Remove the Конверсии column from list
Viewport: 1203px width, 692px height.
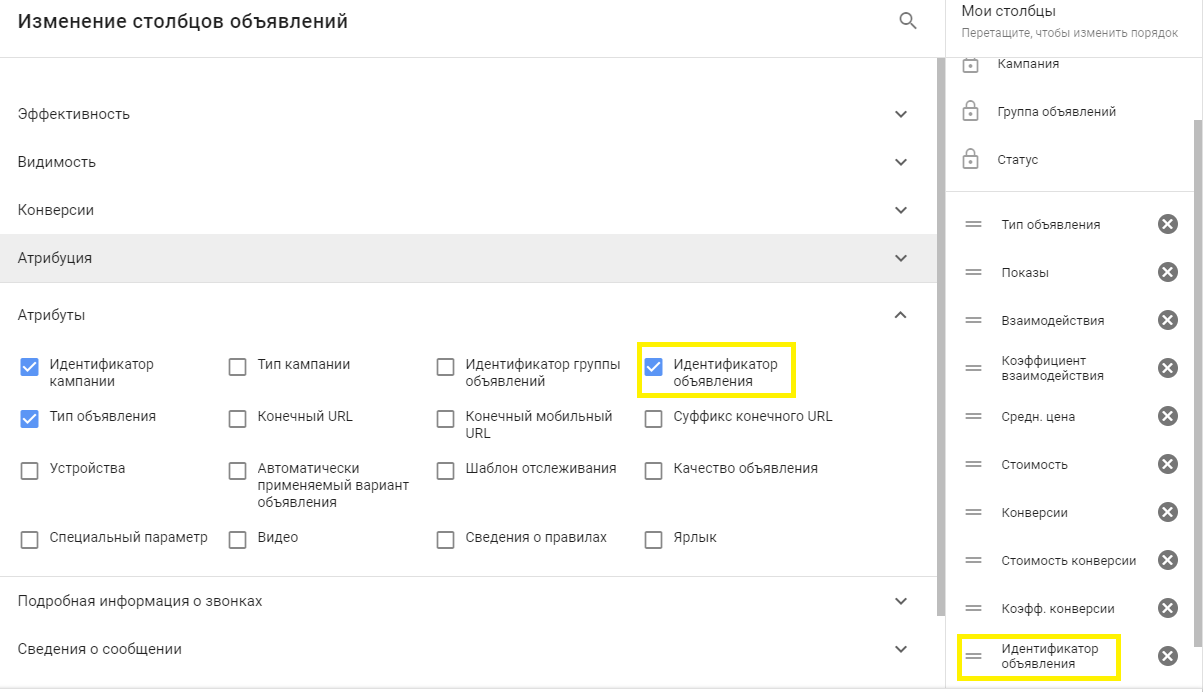(1167, 512)
